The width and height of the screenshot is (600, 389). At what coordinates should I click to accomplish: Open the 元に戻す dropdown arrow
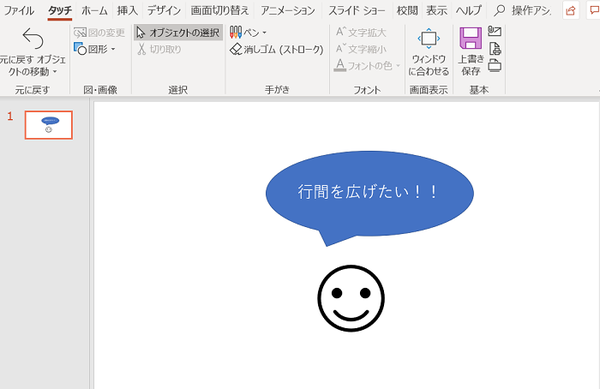55,72
